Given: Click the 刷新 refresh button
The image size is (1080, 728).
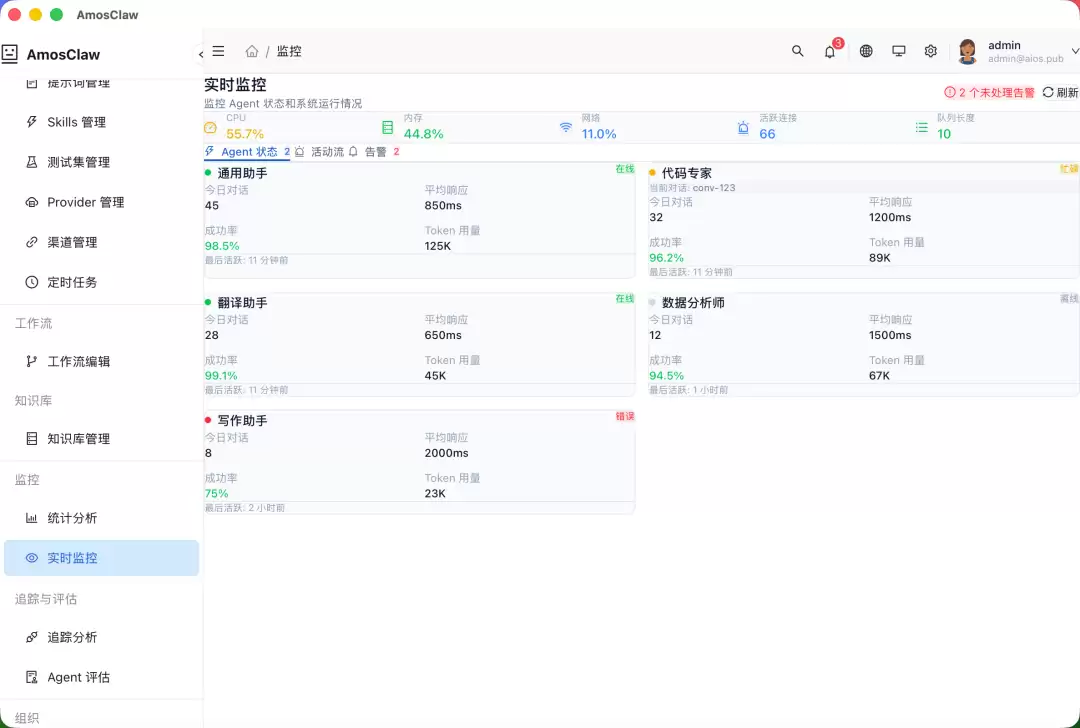Looking at the screenshot, I should click(1060, 92).
